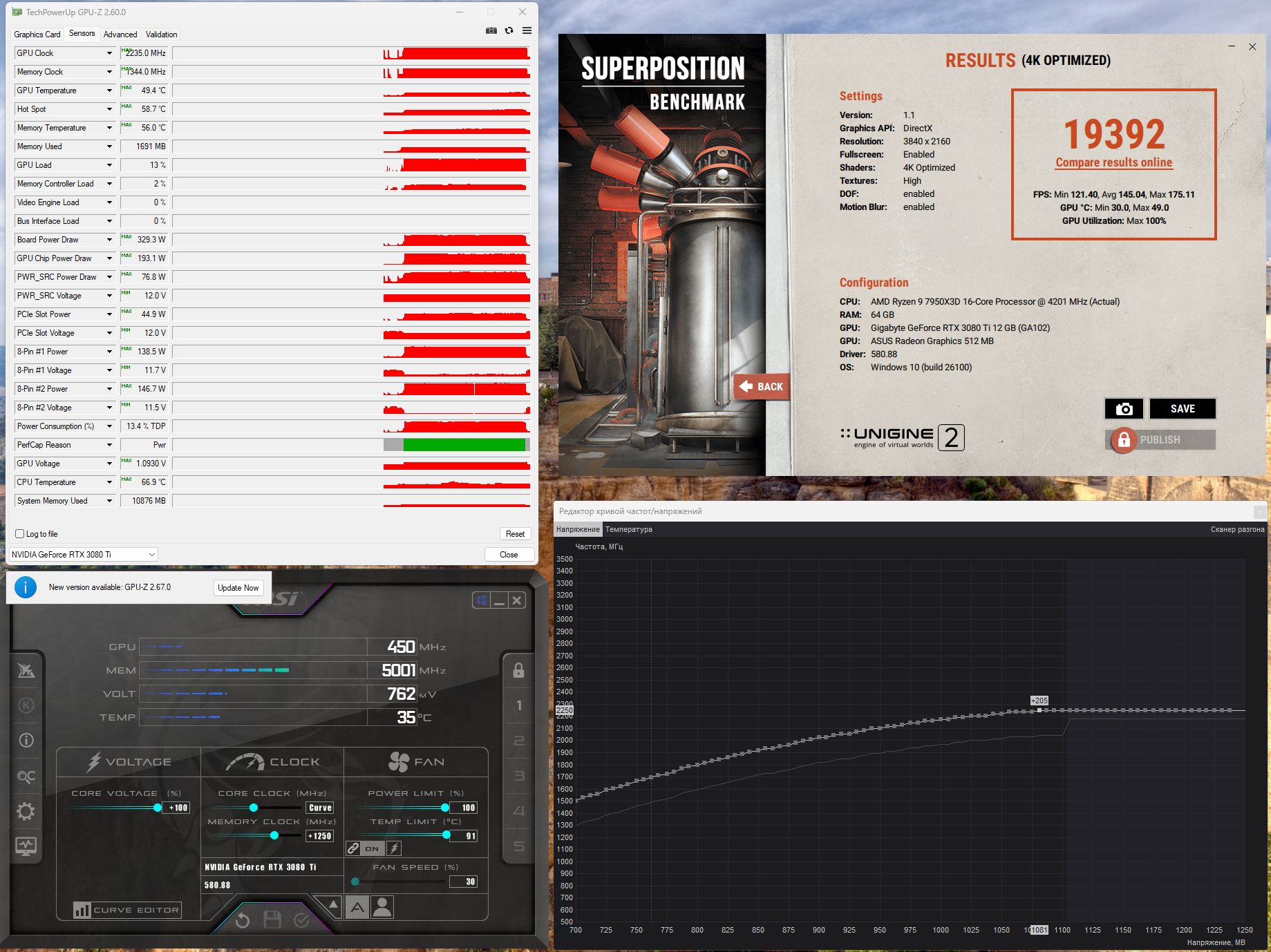Screen dimensions: 1271x952
Task: Open the PerfCap Reason dropdown arrow
Action: tap(109, 445)
